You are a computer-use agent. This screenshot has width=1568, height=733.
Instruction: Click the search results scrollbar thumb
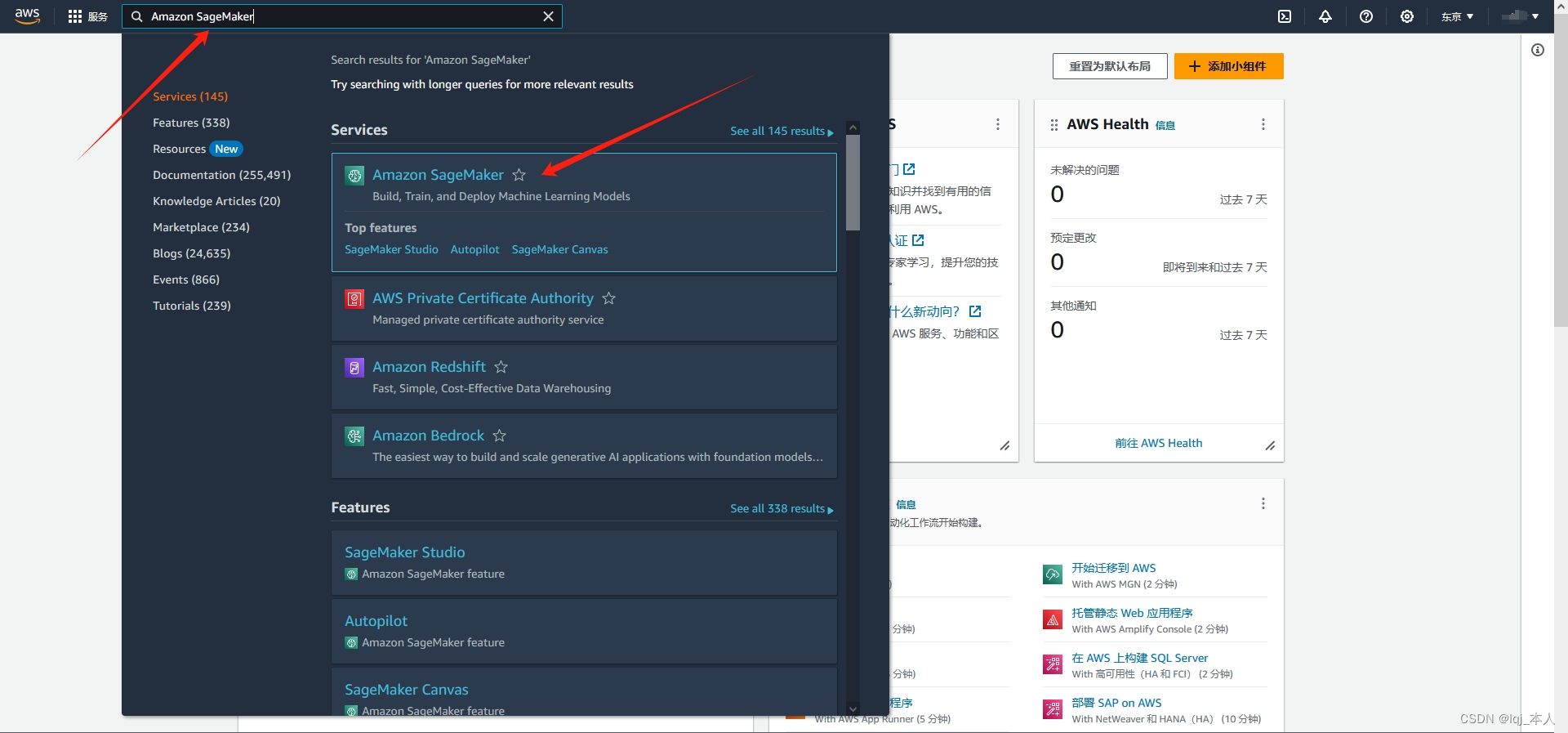tap(853, 183)
